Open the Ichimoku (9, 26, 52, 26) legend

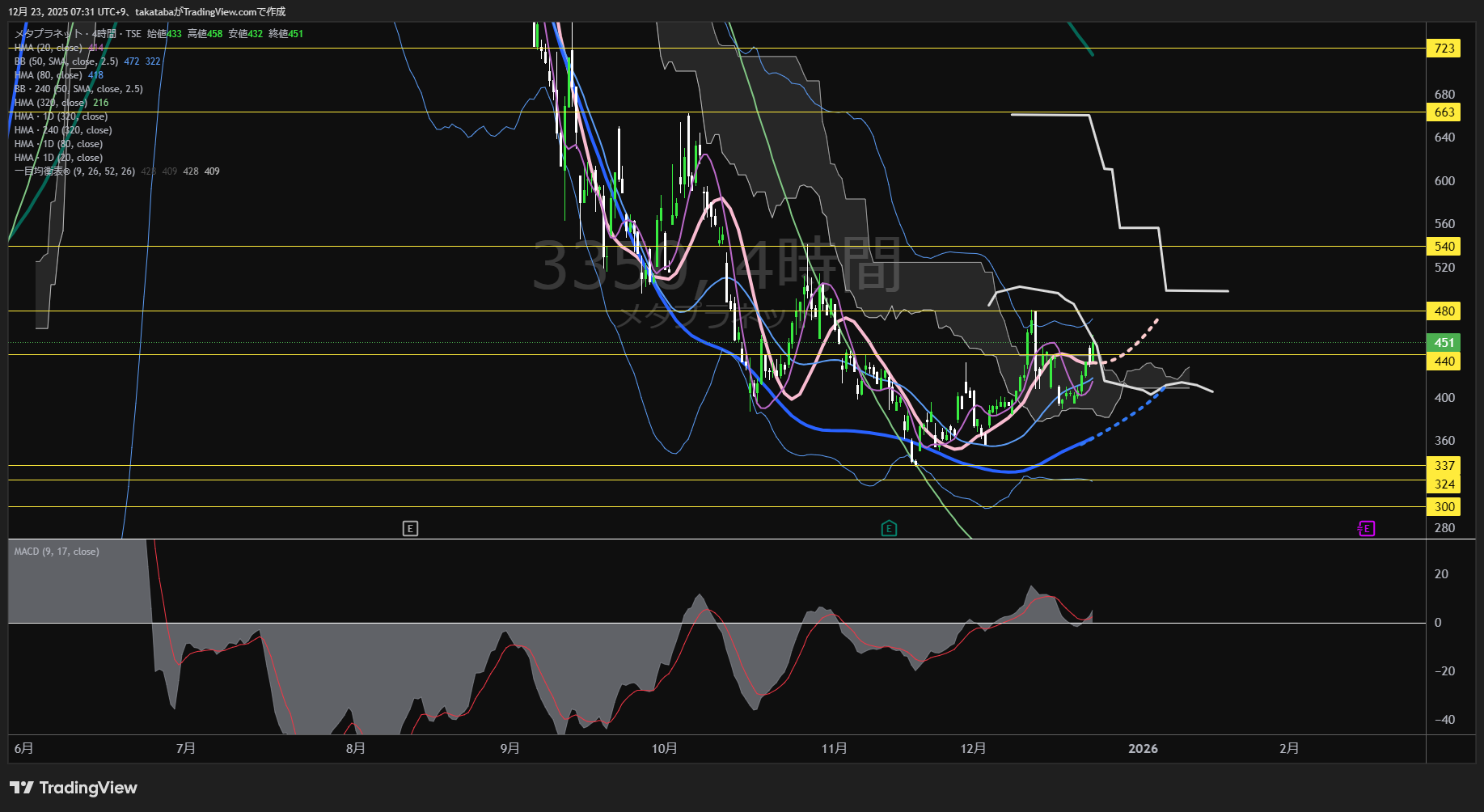74,171
